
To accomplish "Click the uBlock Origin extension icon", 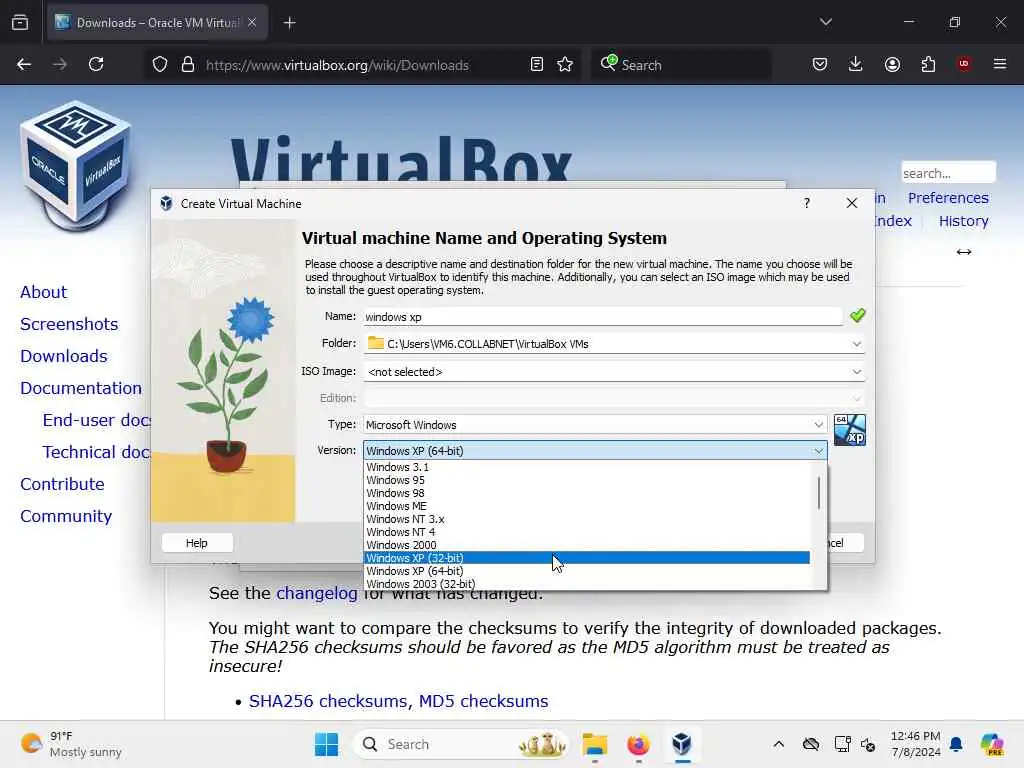I will coord(964,64).
